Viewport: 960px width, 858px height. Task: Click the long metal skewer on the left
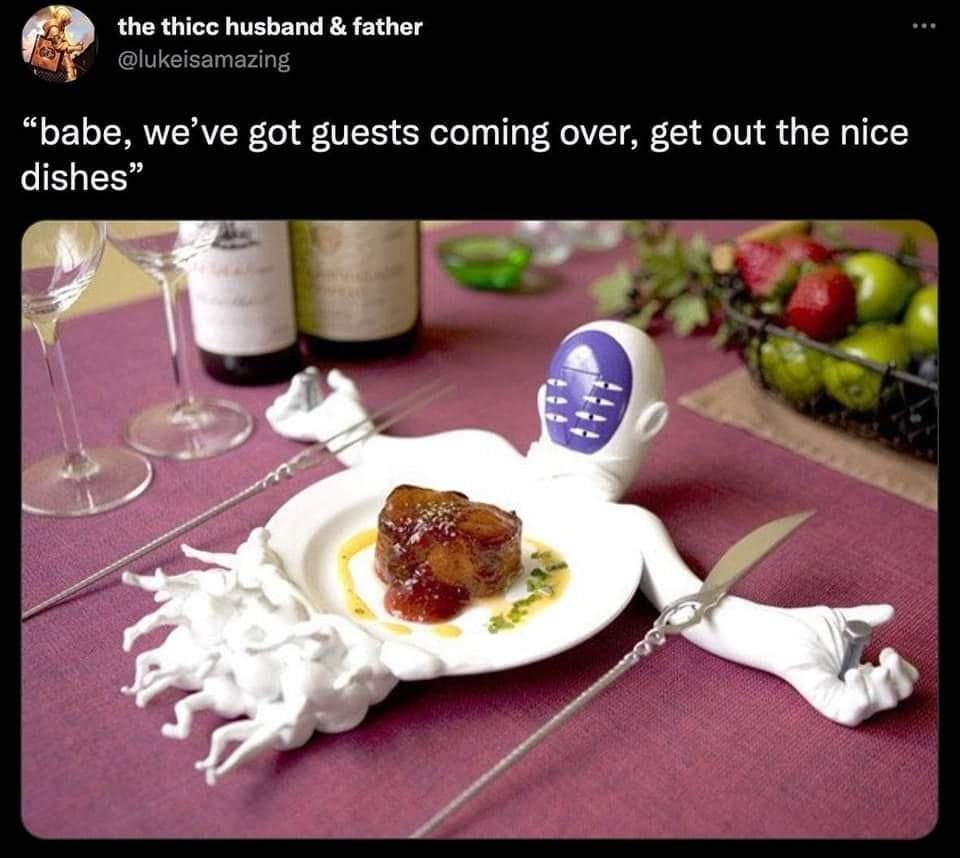239,500
